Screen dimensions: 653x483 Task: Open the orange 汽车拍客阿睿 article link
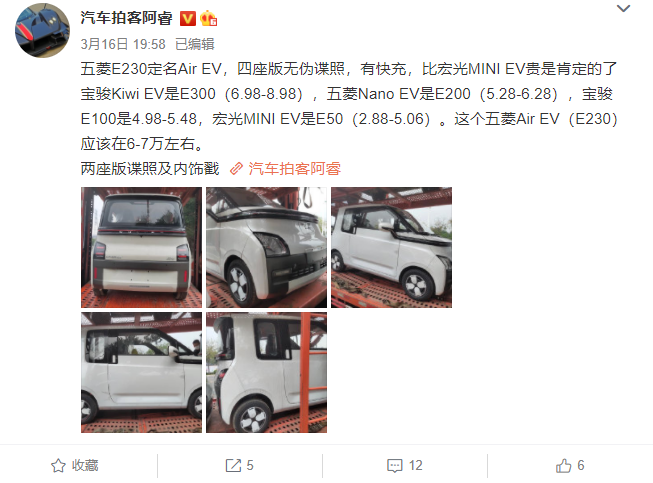pos(294,169)
